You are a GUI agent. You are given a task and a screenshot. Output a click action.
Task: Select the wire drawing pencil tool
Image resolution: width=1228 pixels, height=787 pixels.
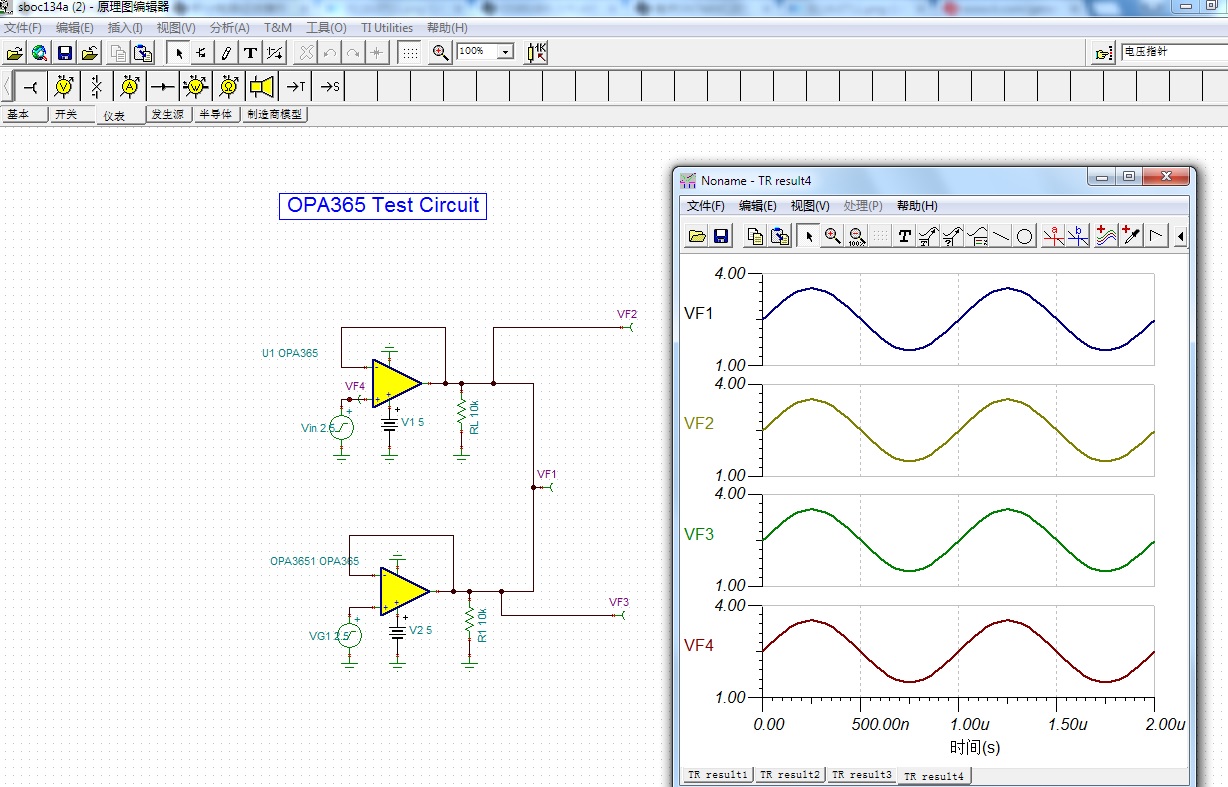pyautogui.click(x=226, y=53)
